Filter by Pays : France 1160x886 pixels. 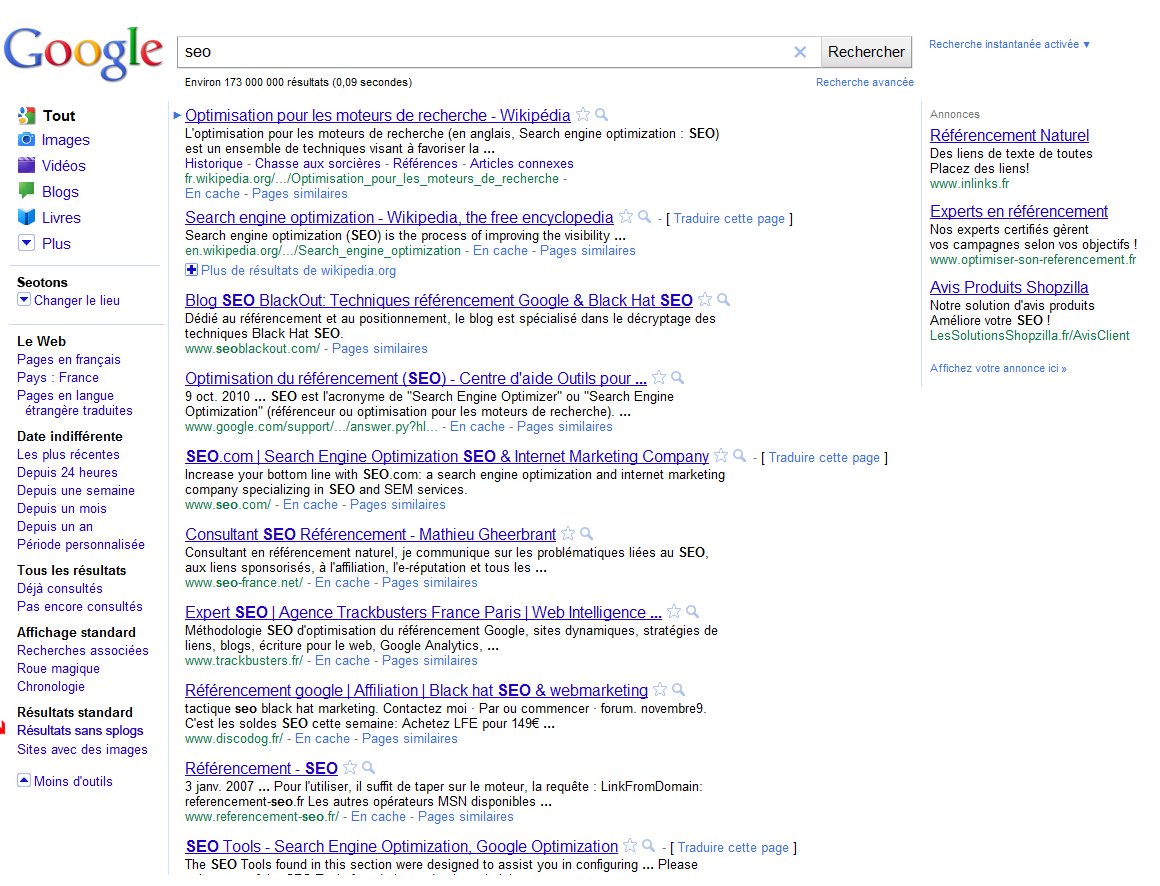(58, 377)
